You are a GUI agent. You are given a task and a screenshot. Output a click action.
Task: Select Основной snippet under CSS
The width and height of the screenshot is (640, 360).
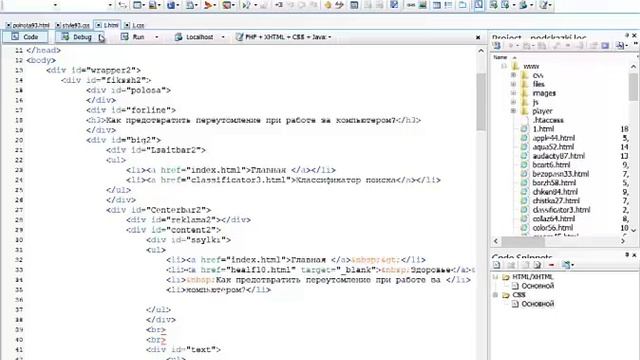click(x=538, y=304)
